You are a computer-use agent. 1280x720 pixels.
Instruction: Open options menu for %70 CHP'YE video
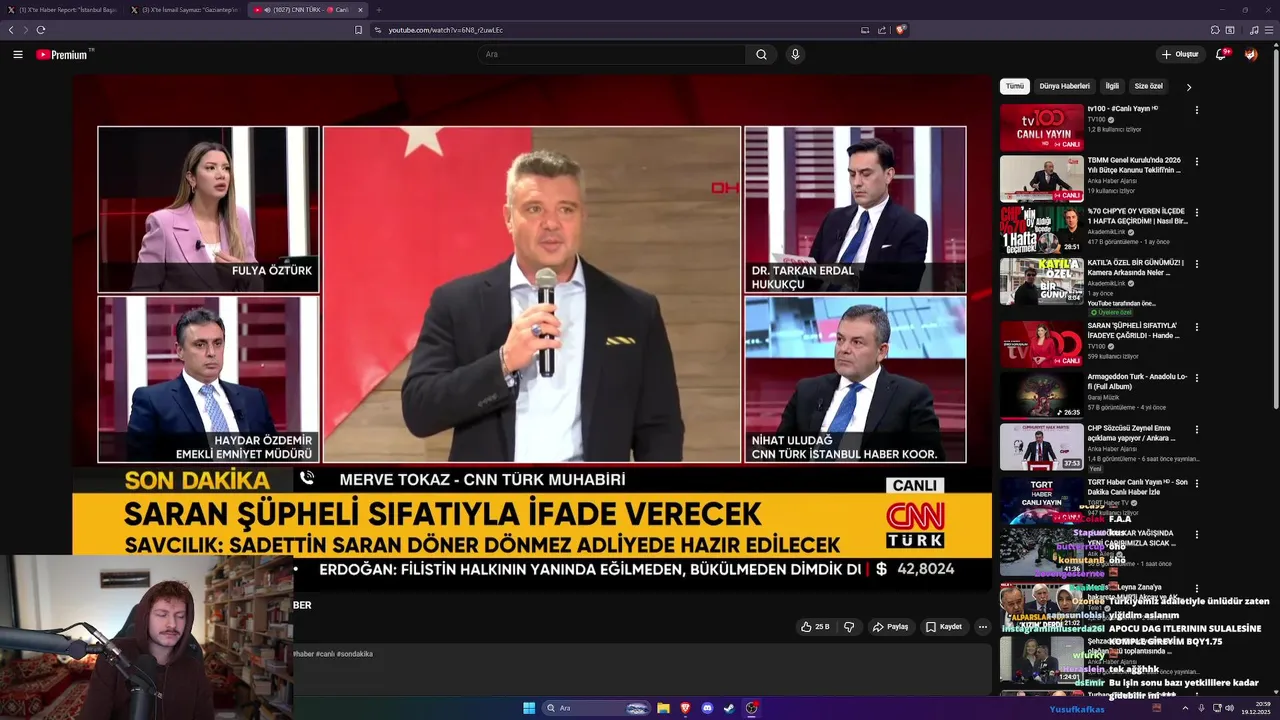[1197, 213]
